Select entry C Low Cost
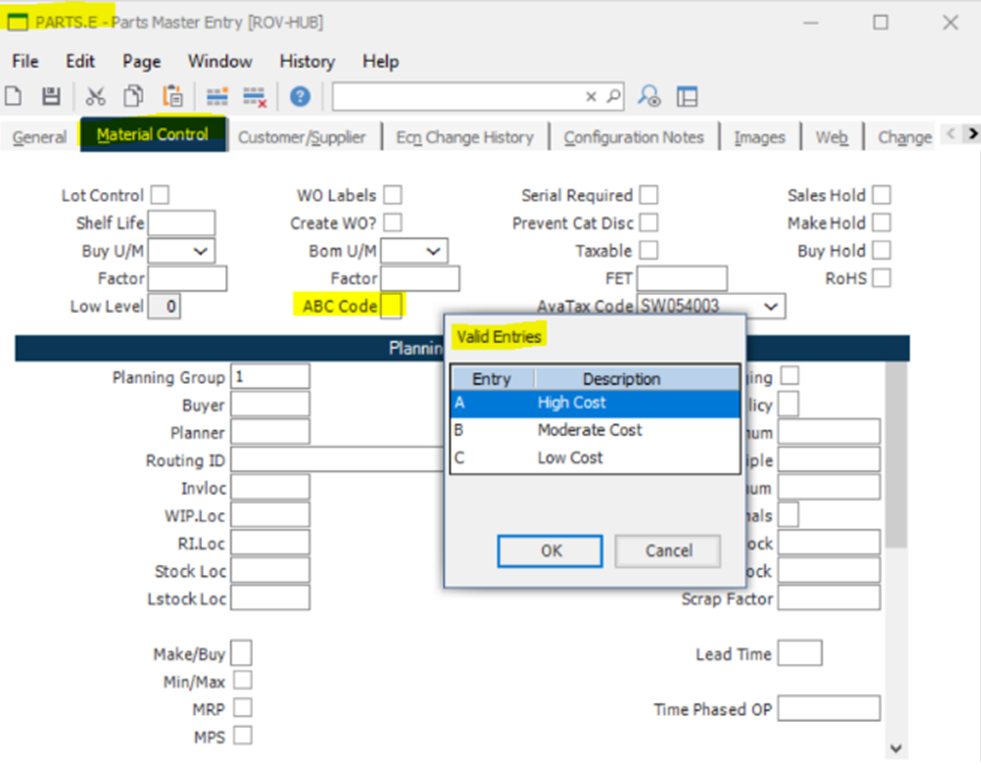This screenshot has width=981, height=771. click(x=595, y=458)
